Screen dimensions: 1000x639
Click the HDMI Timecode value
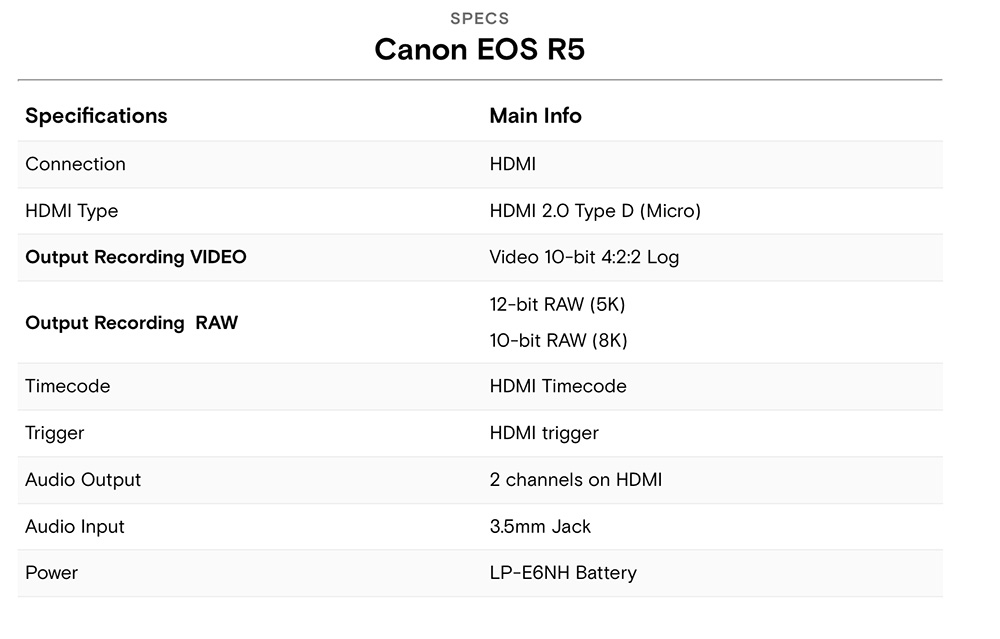(x=558, y=386)
